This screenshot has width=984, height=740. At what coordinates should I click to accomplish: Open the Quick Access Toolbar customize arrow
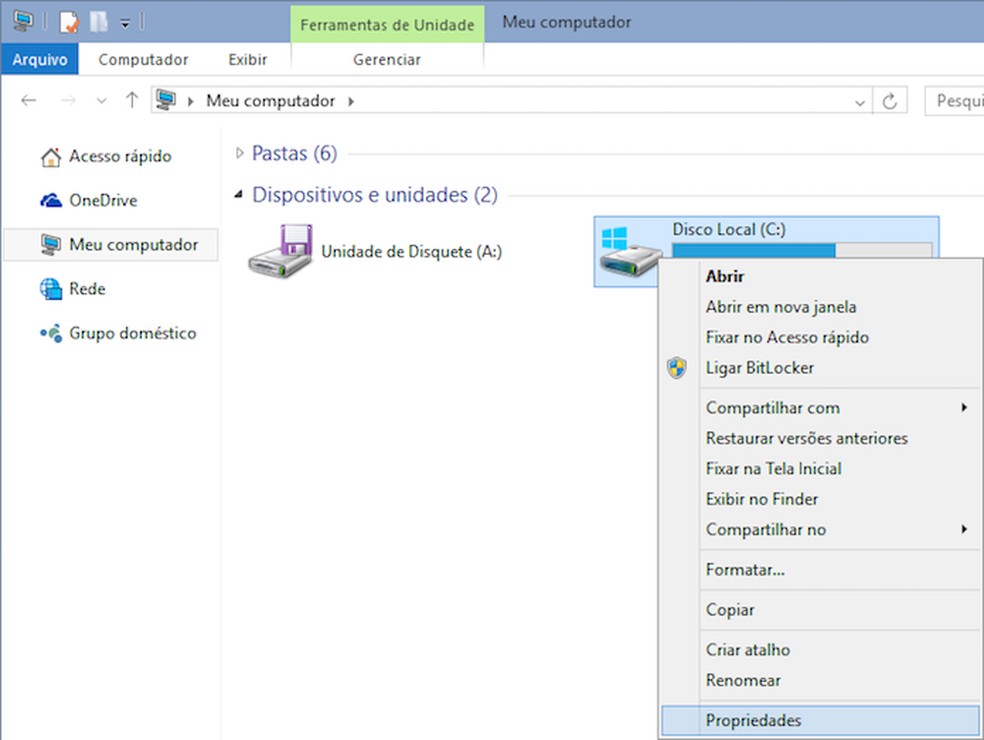point(125,24)
